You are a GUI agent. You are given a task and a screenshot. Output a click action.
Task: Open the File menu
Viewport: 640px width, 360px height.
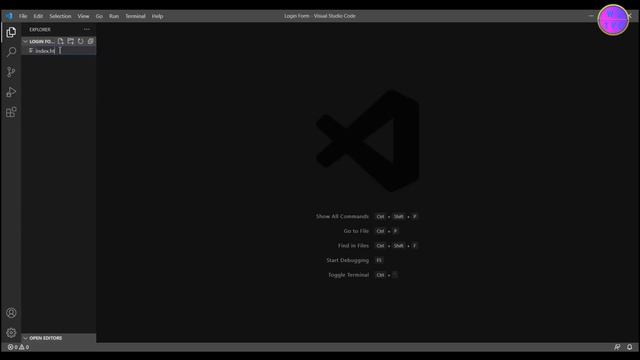pyautogui.click(x=23, y=16)
